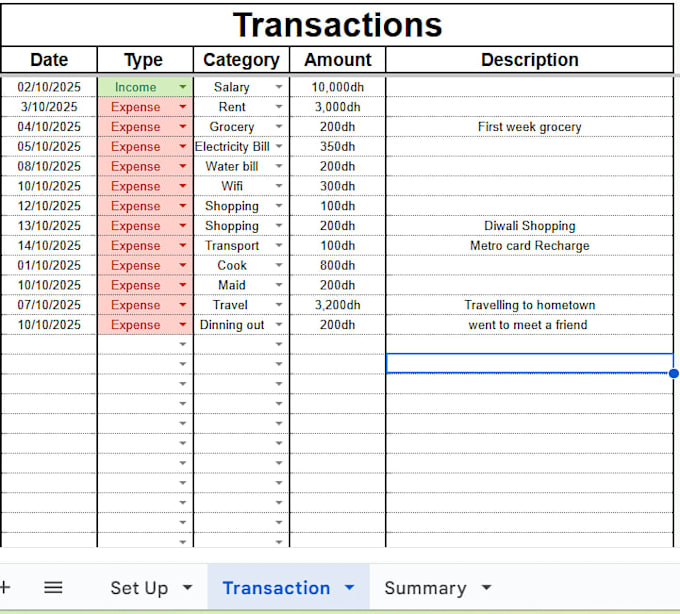Select the Category column header

[241, 60]
